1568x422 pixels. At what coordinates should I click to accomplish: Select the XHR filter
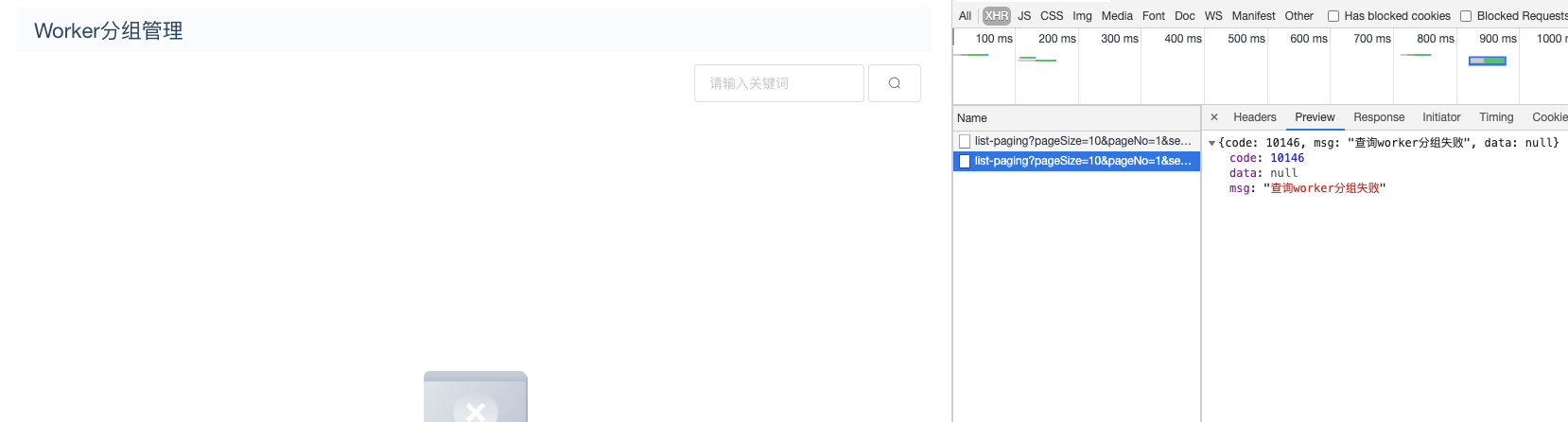(x=997, y=16)
